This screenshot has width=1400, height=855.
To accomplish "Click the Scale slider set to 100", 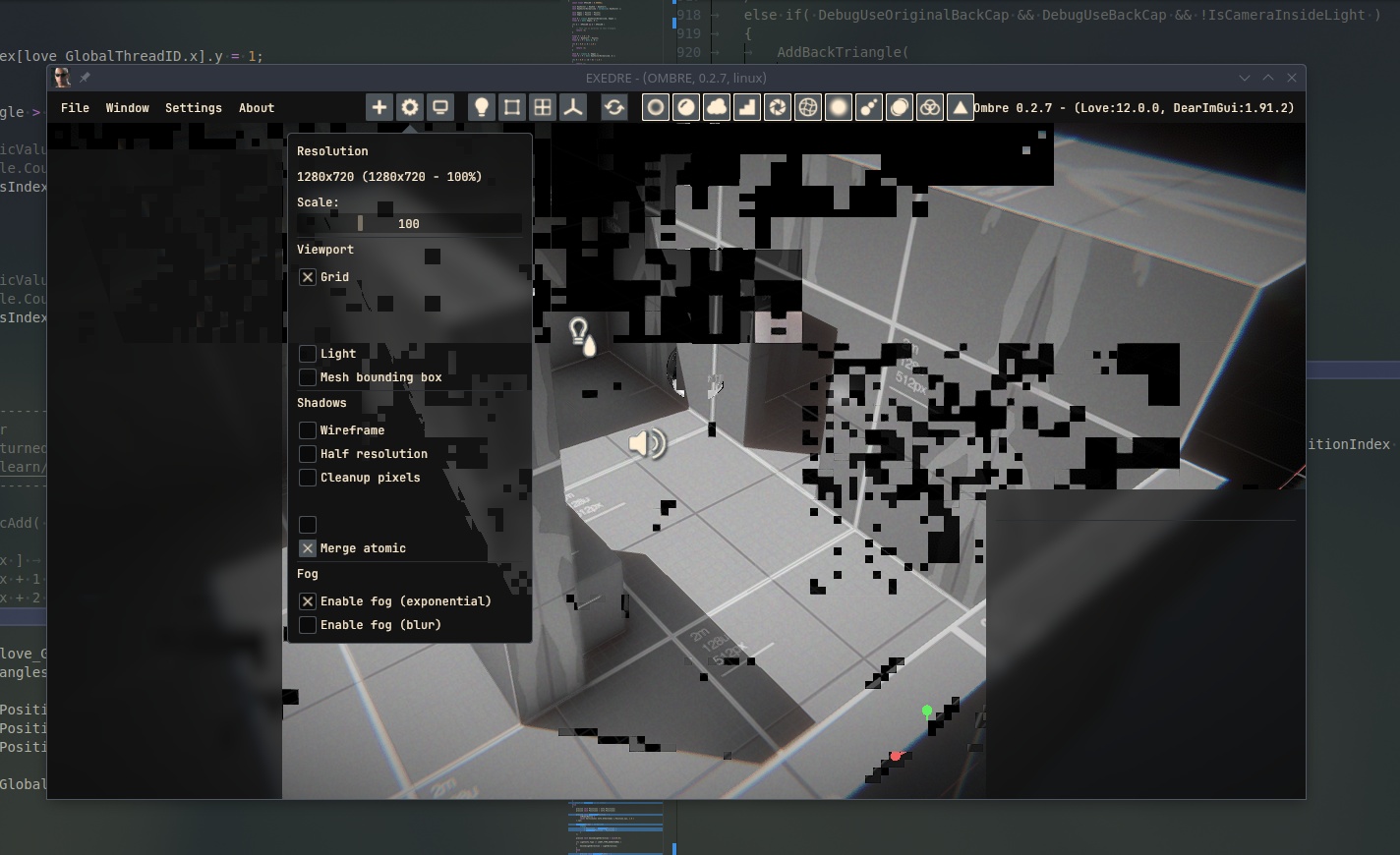I will [x=409, y=224].
